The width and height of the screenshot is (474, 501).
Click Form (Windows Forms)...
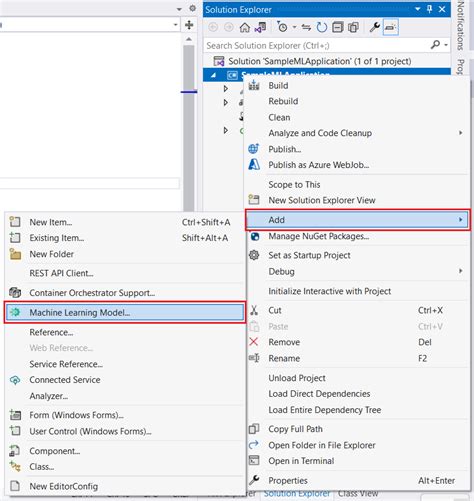point(125,415)
